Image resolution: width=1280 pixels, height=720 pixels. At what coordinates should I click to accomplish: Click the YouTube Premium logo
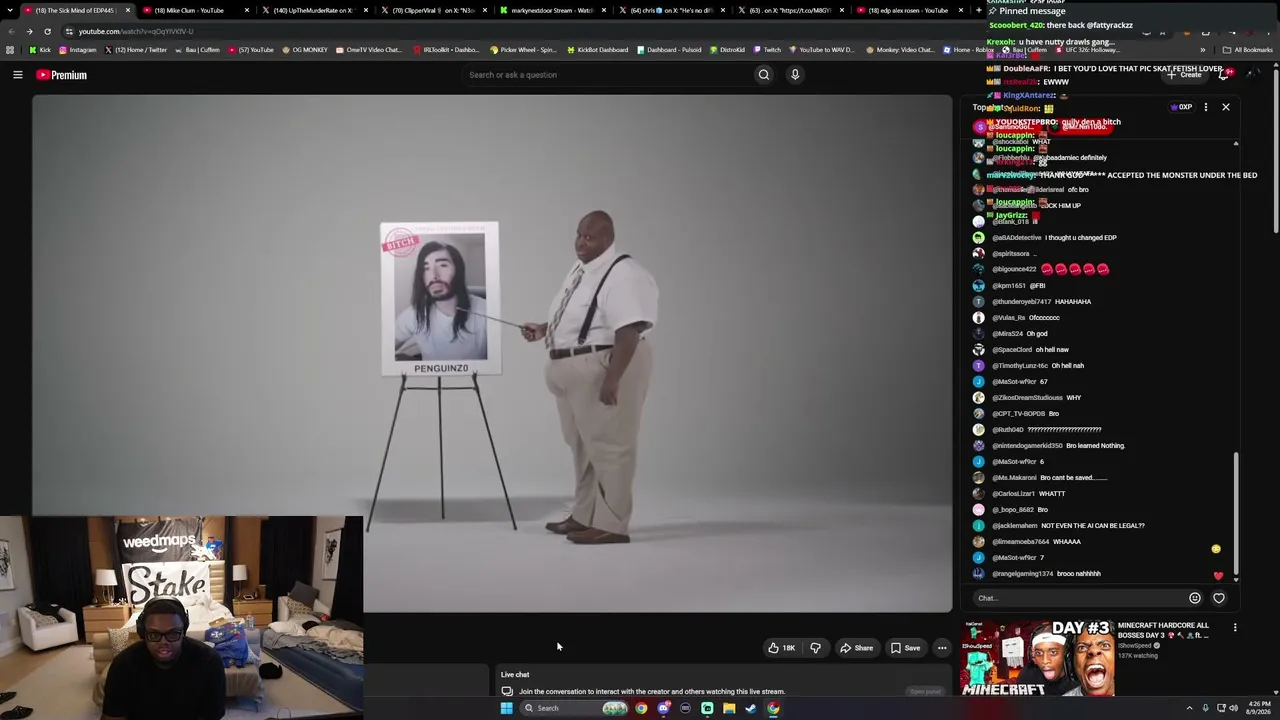pyautogui.click(x=62, y=75)
